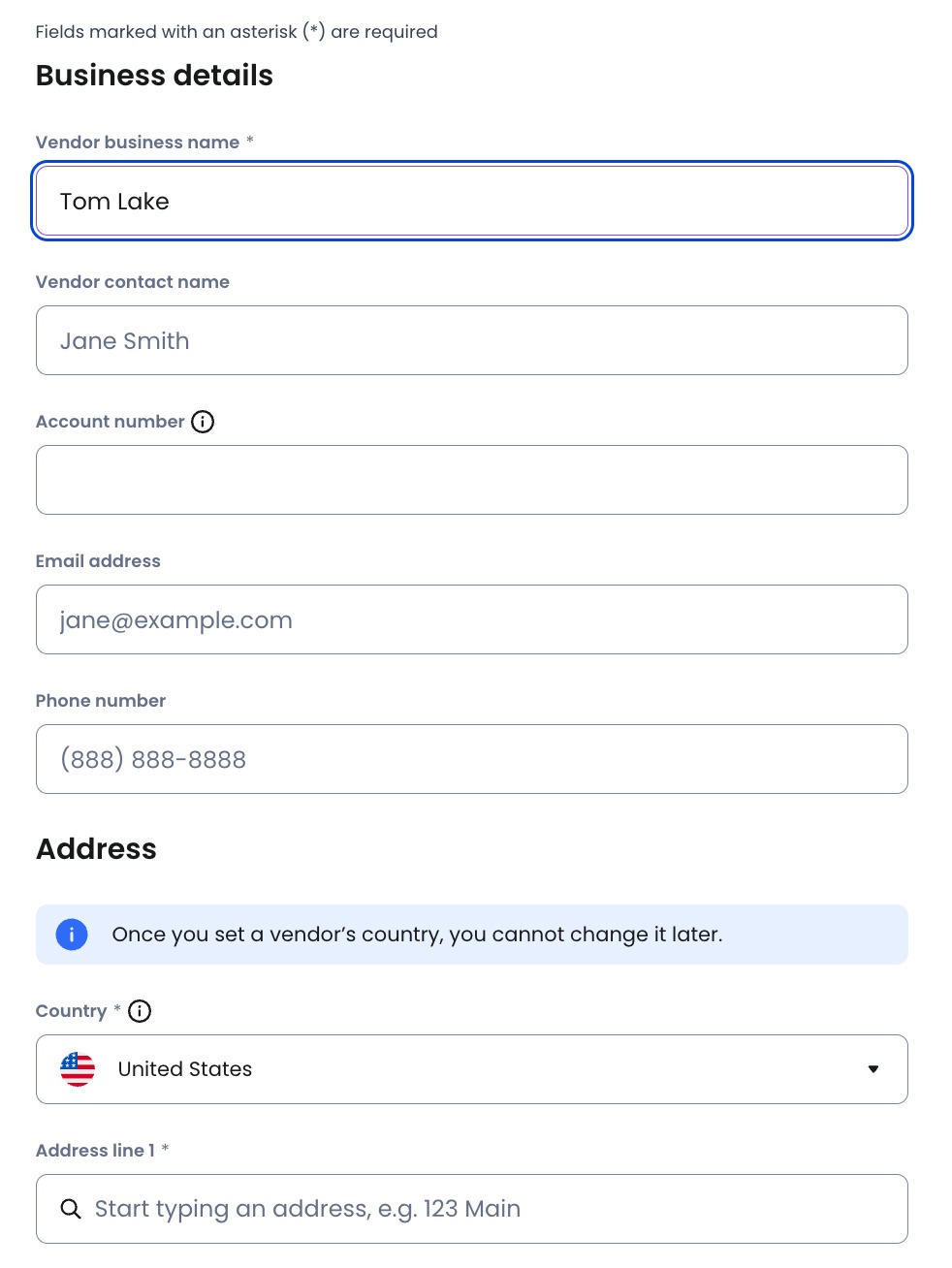Click the Email address field
Image resolution: width=952 pixels, height=1268 pixels.
coord(472,619)
